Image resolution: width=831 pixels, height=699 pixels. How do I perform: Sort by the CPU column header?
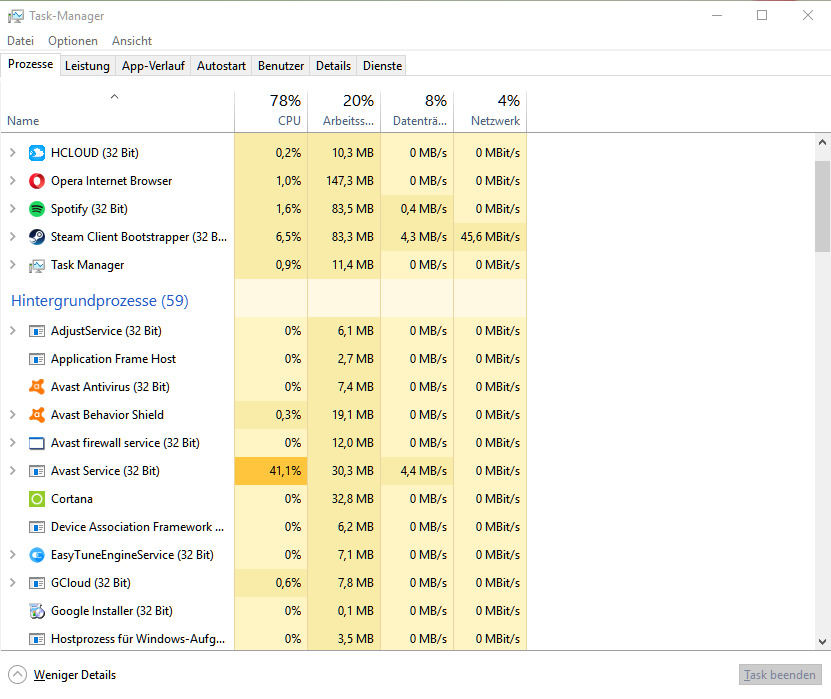point(271,111)
